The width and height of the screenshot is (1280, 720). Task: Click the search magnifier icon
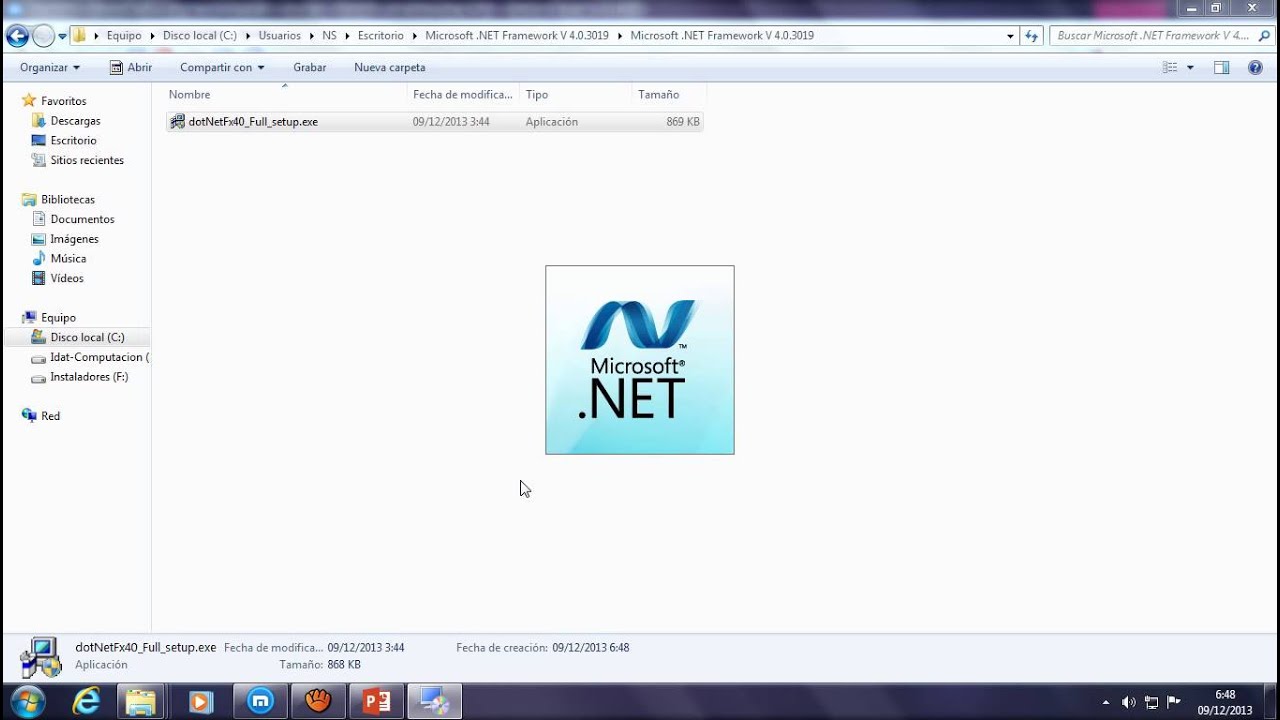pos(1264,35)
